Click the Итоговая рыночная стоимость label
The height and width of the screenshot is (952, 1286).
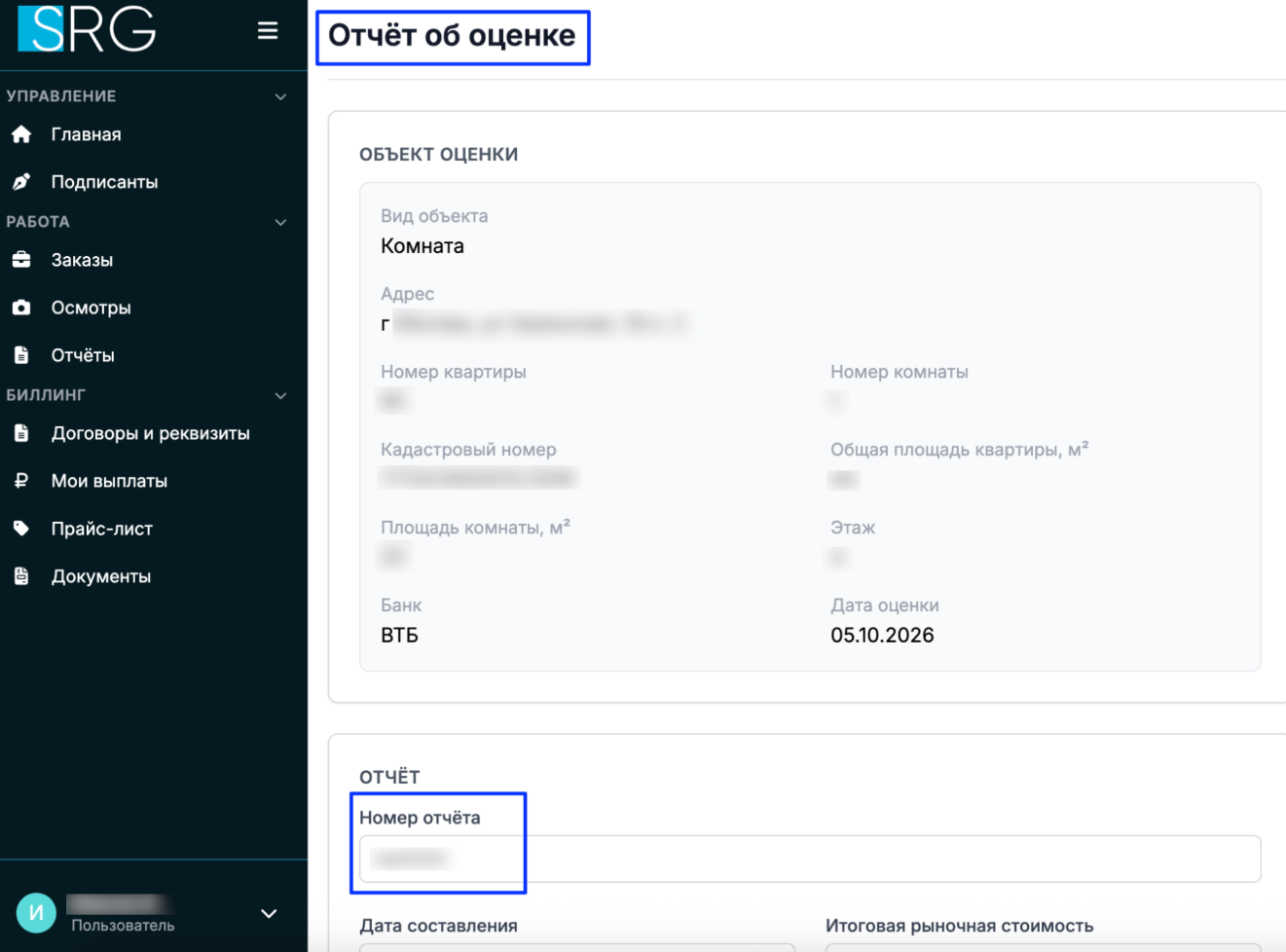(x=960, y=926)
